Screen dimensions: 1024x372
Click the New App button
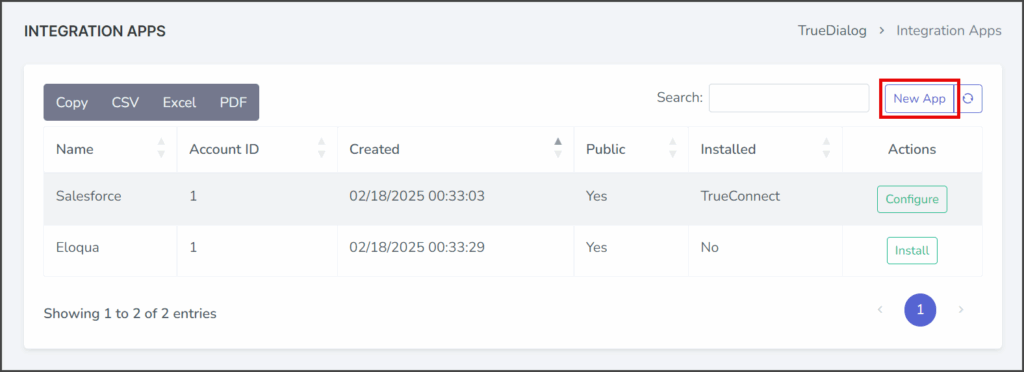[x=920, y=99]
